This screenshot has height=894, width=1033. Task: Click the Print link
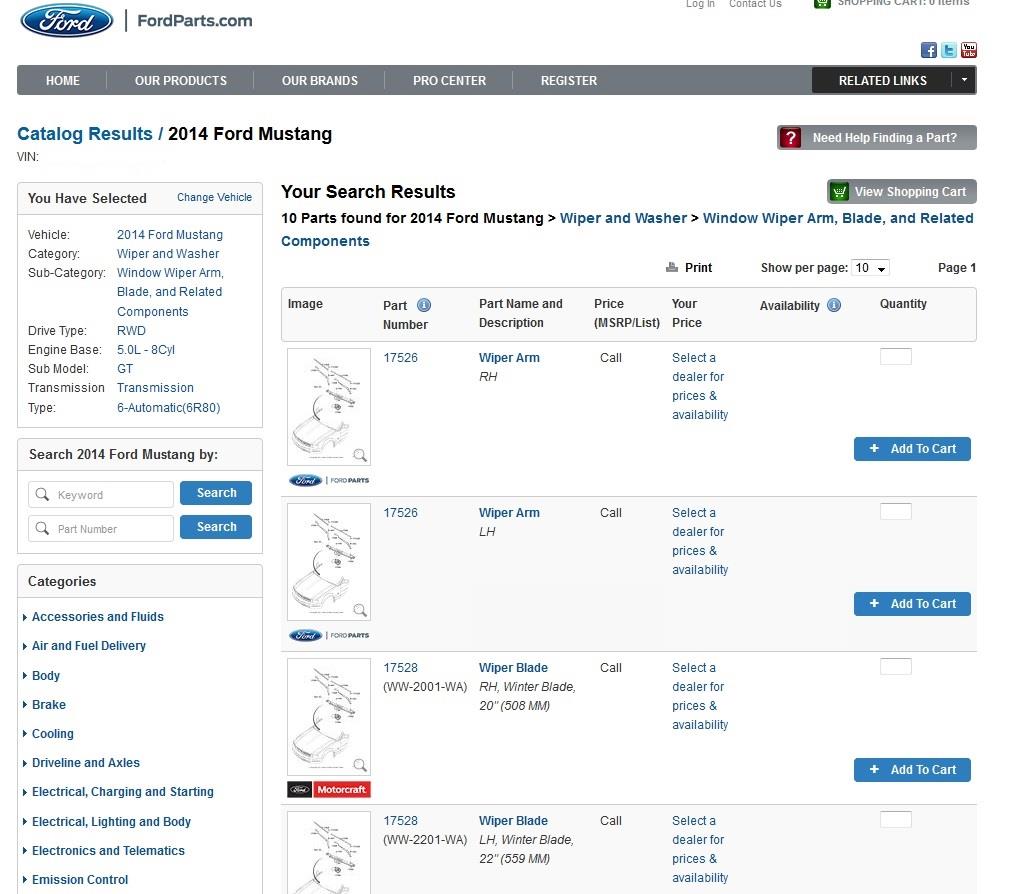point(698,267)
